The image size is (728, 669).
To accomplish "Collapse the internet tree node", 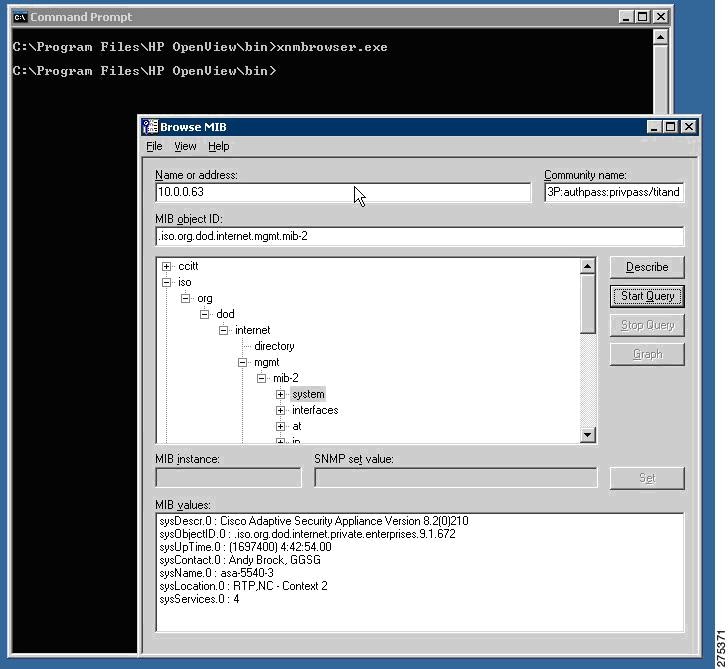I will pyautogui.click(x=223, y=331).
